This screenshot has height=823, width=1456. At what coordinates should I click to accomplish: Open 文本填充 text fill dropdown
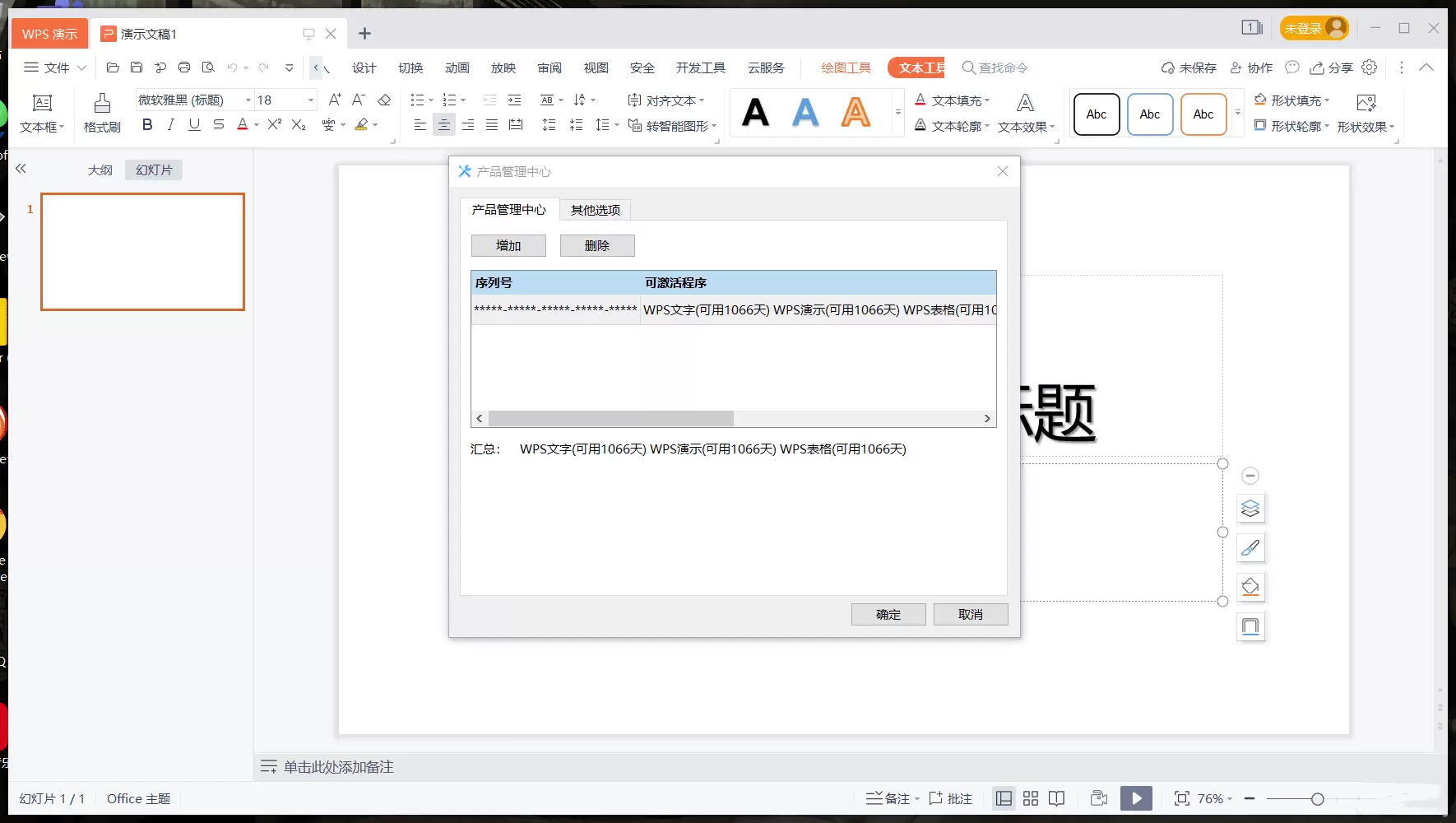point(953,100)
